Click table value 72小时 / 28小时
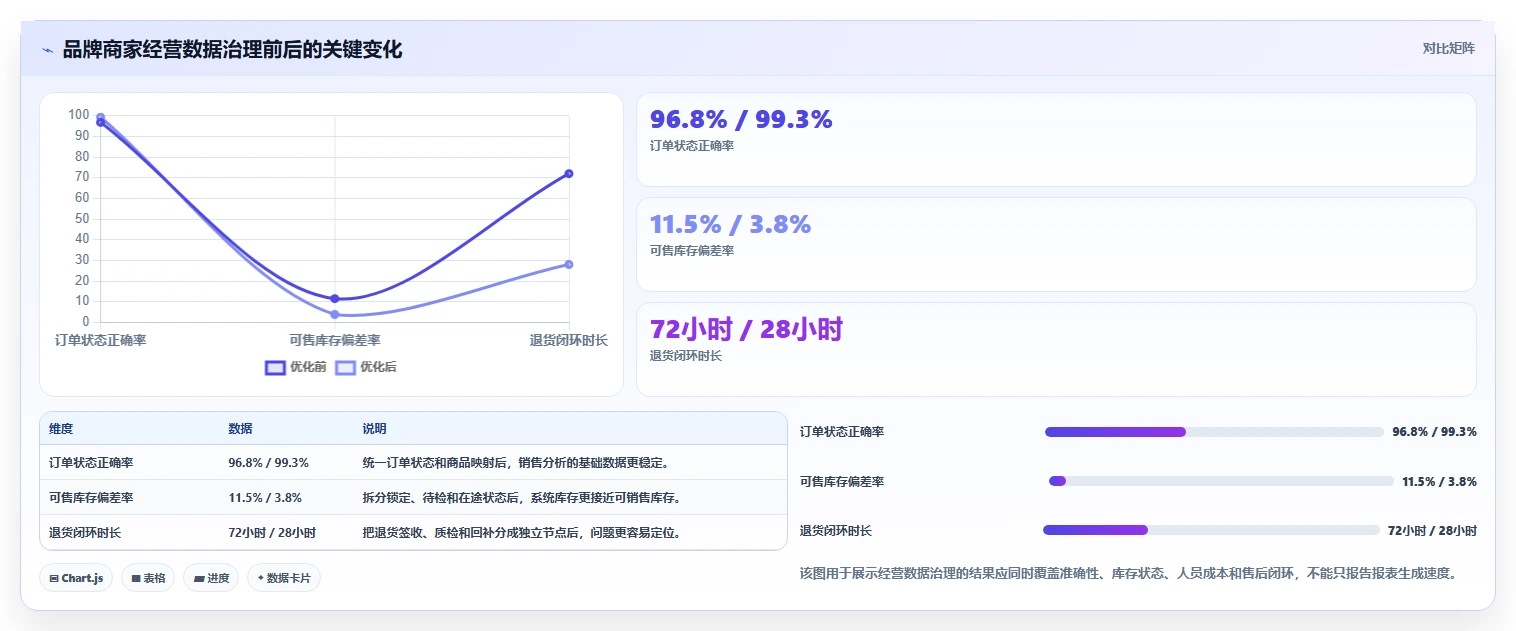The height and width of the screenshot is (631, 1516). tap(272, 533)
